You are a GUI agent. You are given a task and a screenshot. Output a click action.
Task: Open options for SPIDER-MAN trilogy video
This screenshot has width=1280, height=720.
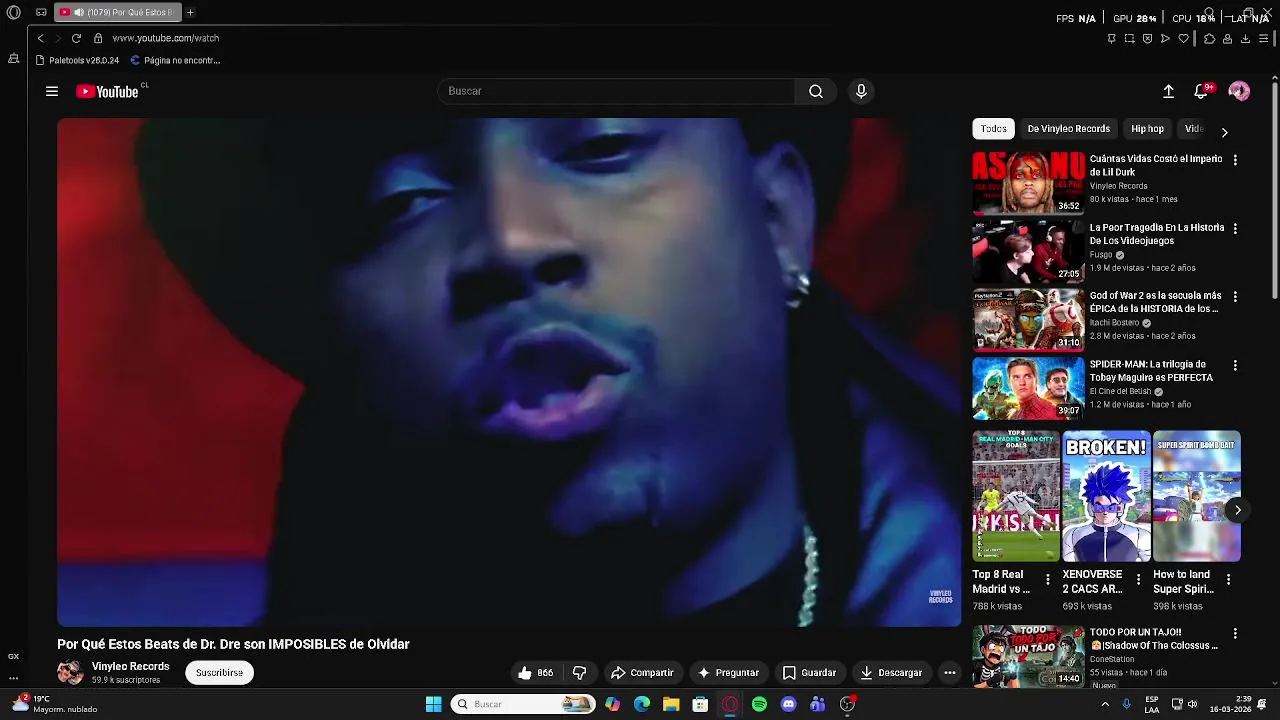(1235, 366)
